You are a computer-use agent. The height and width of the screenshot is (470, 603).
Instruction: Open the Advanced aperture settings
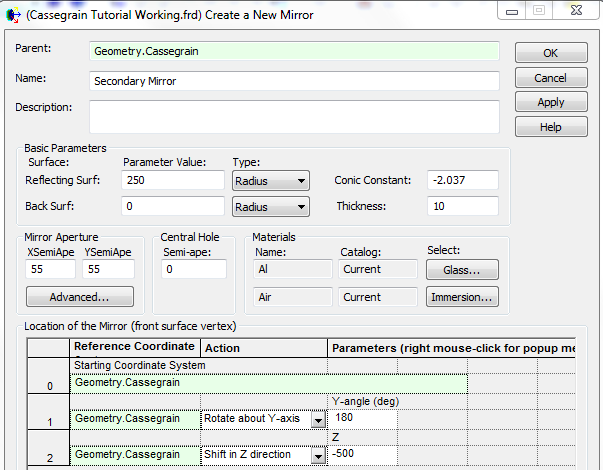(x=79, y=297)
